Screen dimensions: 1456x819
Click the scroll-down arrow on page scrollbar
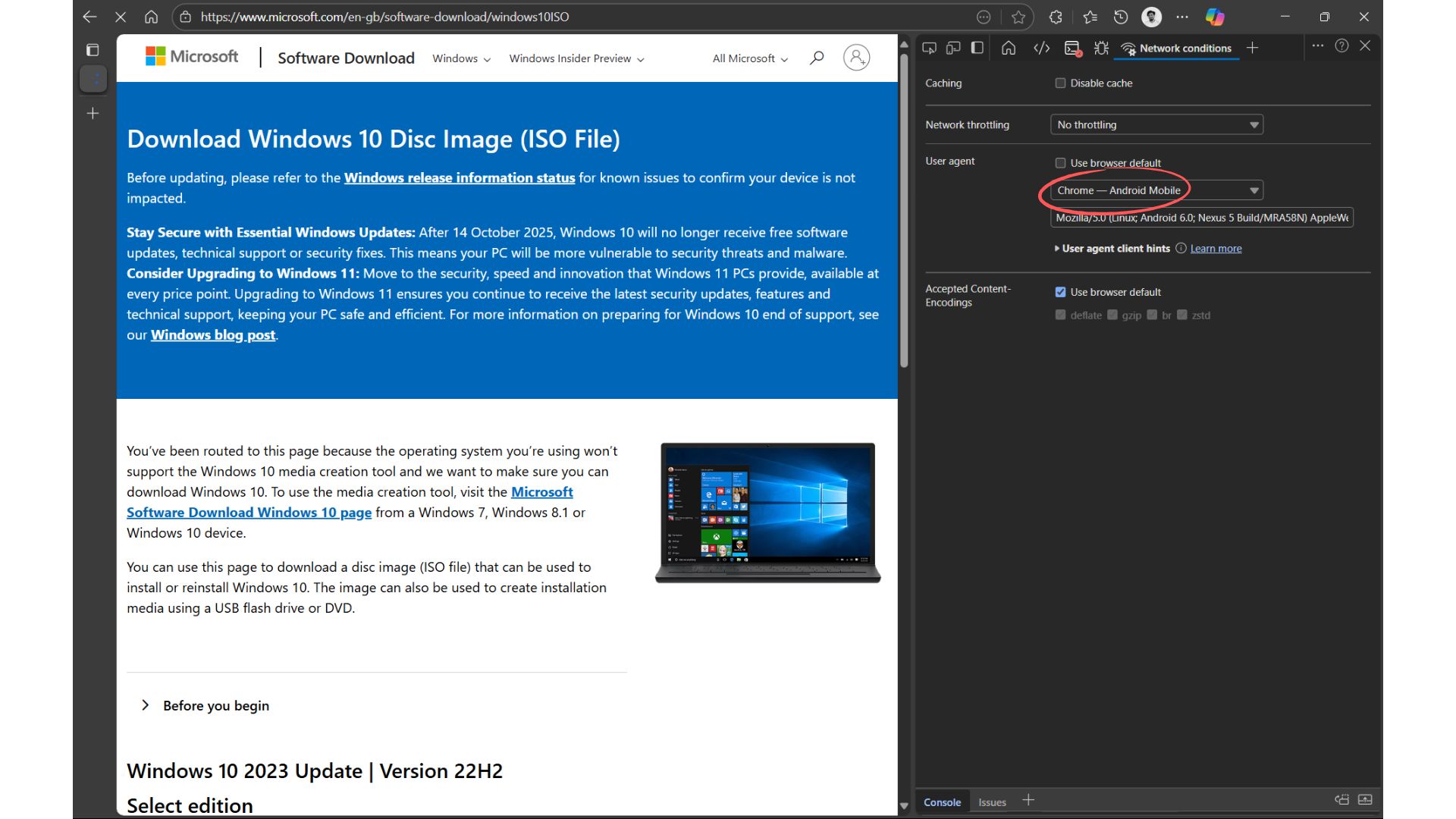click(x=903, y=806)
